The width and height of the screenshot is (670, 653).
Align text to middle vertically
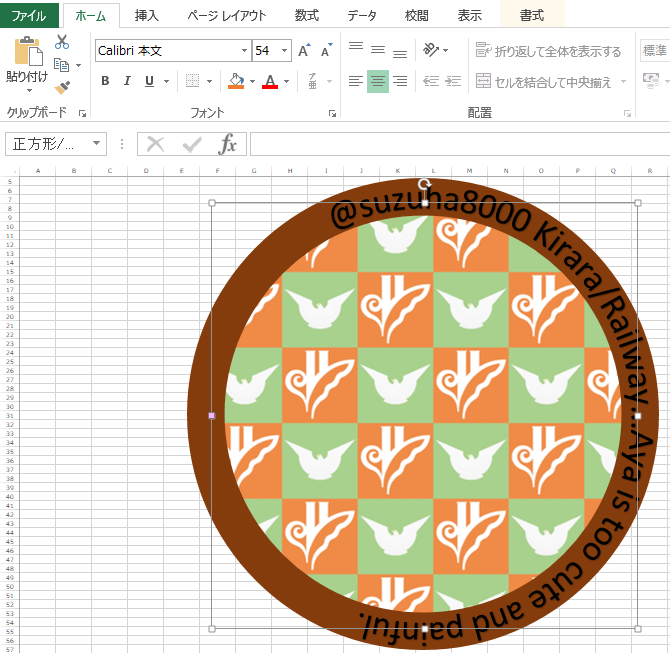click(378, 50)
